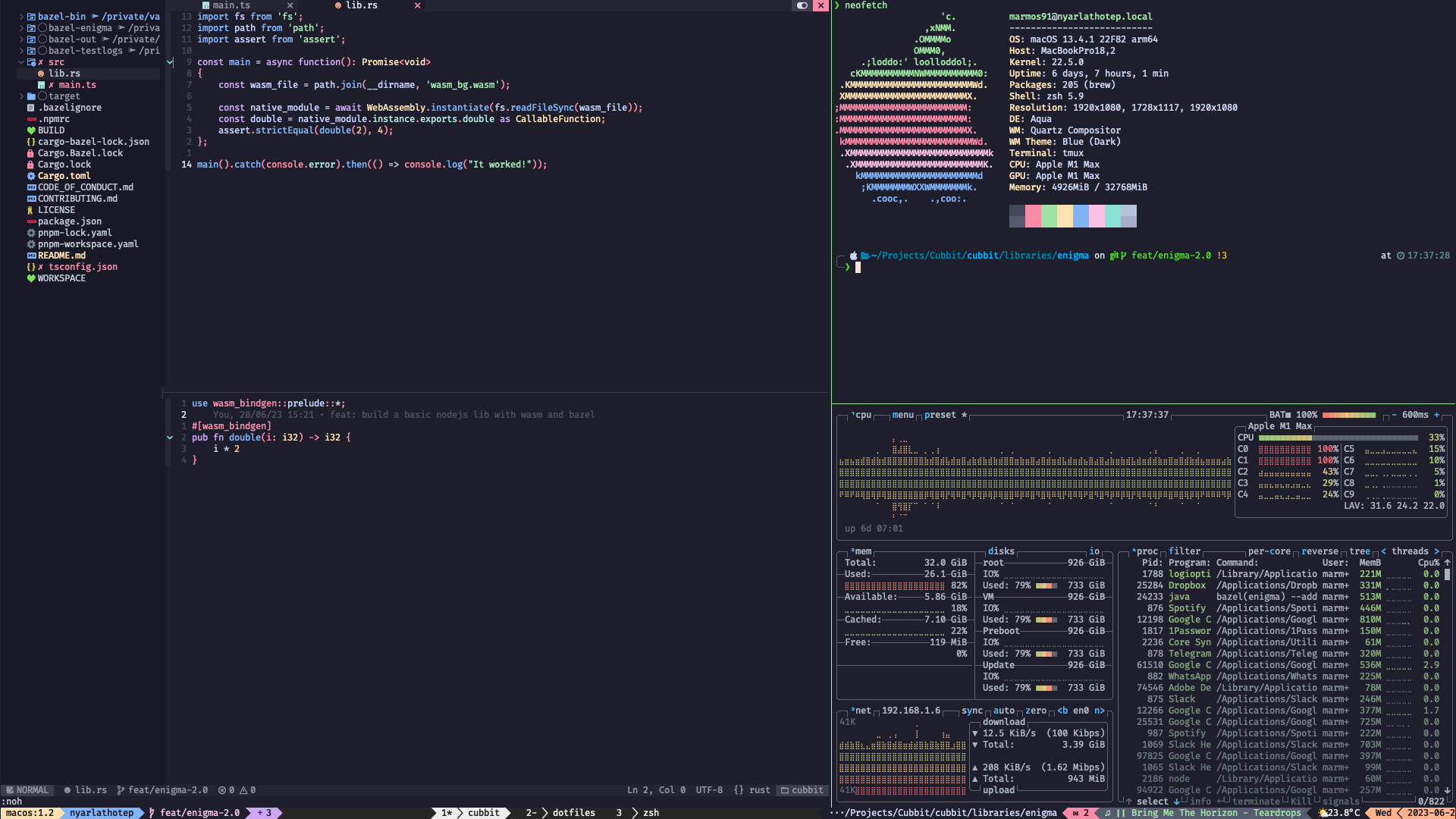Click the plus to increase btop update interval
The height and width of the screenshot is (819, 1456).
click(1436, 415)
